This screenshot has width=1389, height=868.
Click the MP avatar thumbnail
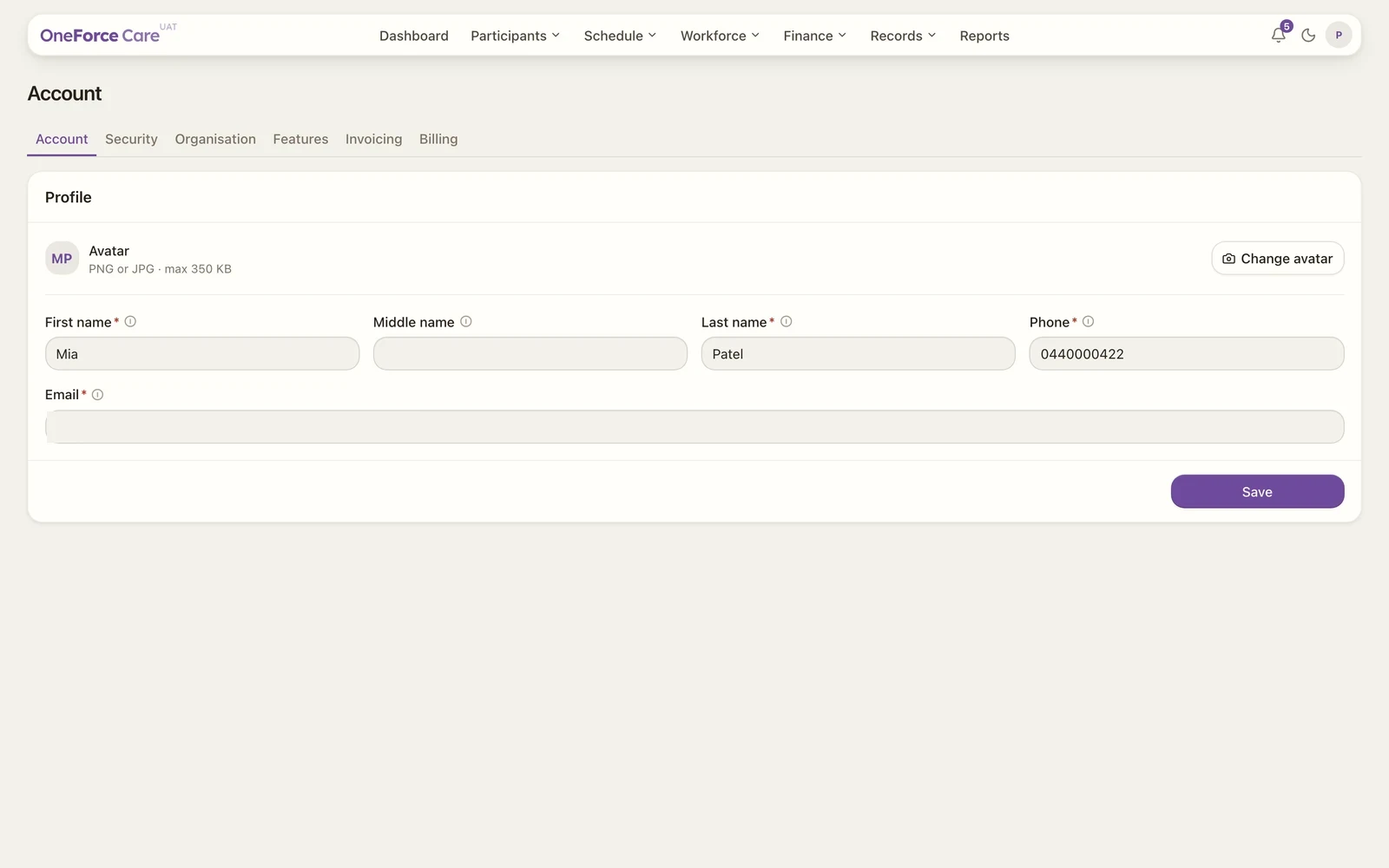[x=62, y=259]
